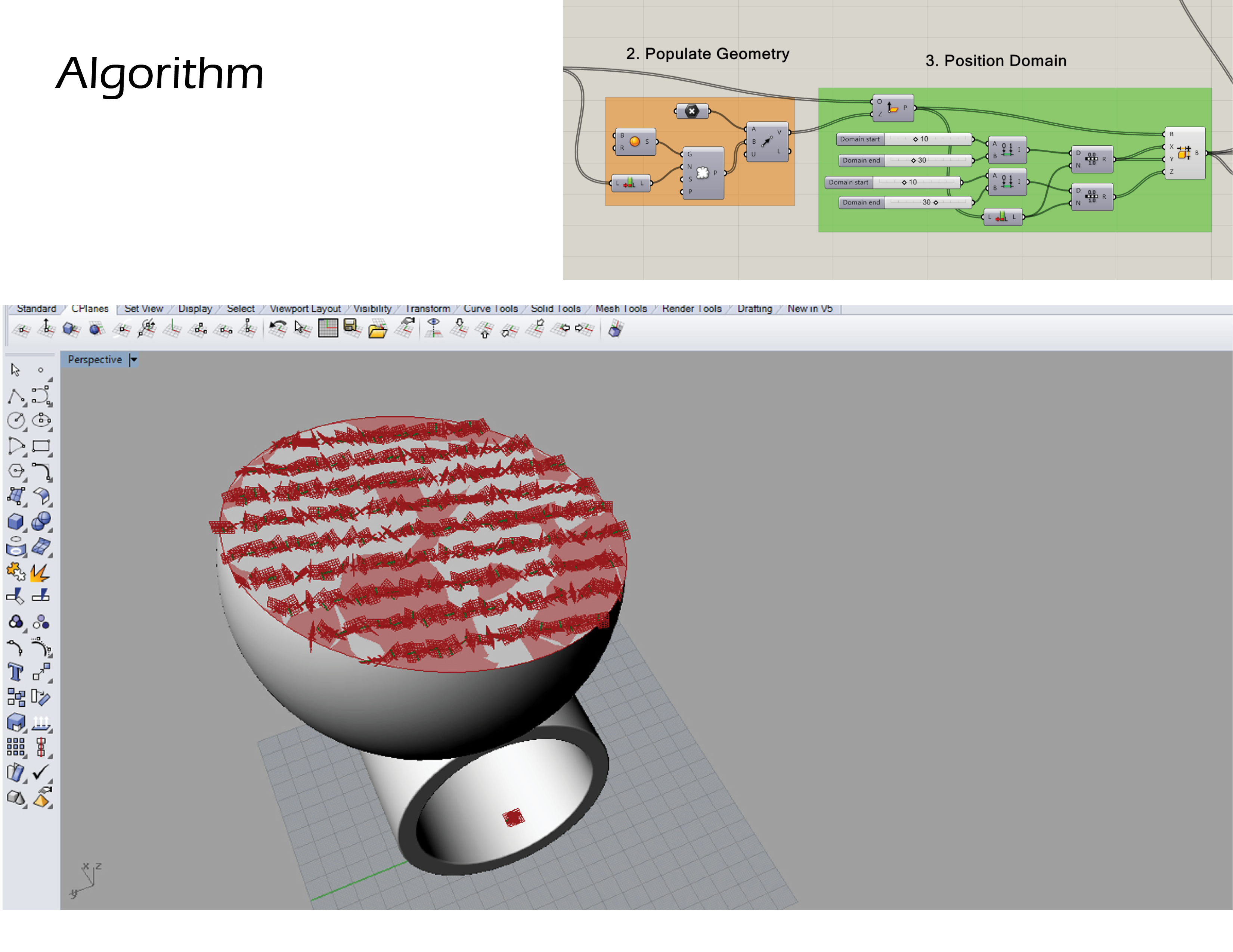
Task: Click the Box solid tool
Action: click(x=16, y=522)
